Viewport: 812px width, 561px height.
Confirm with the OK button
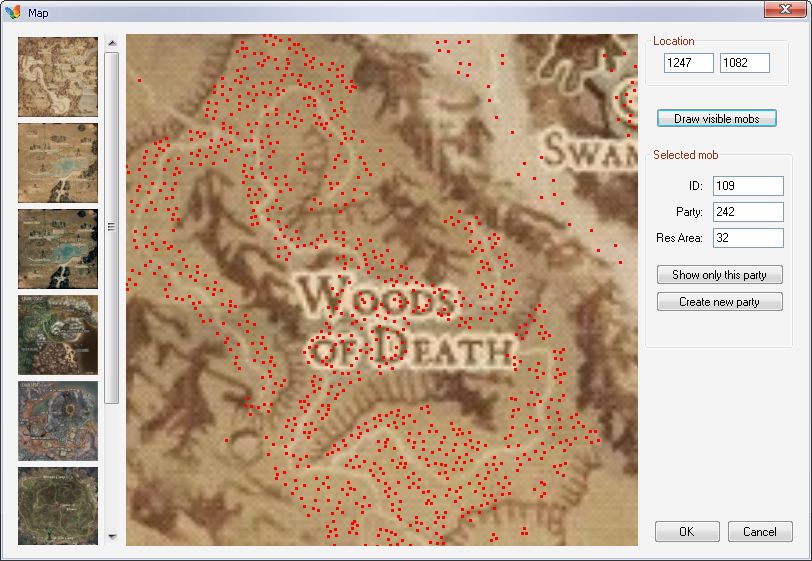(x=686, y=532)
